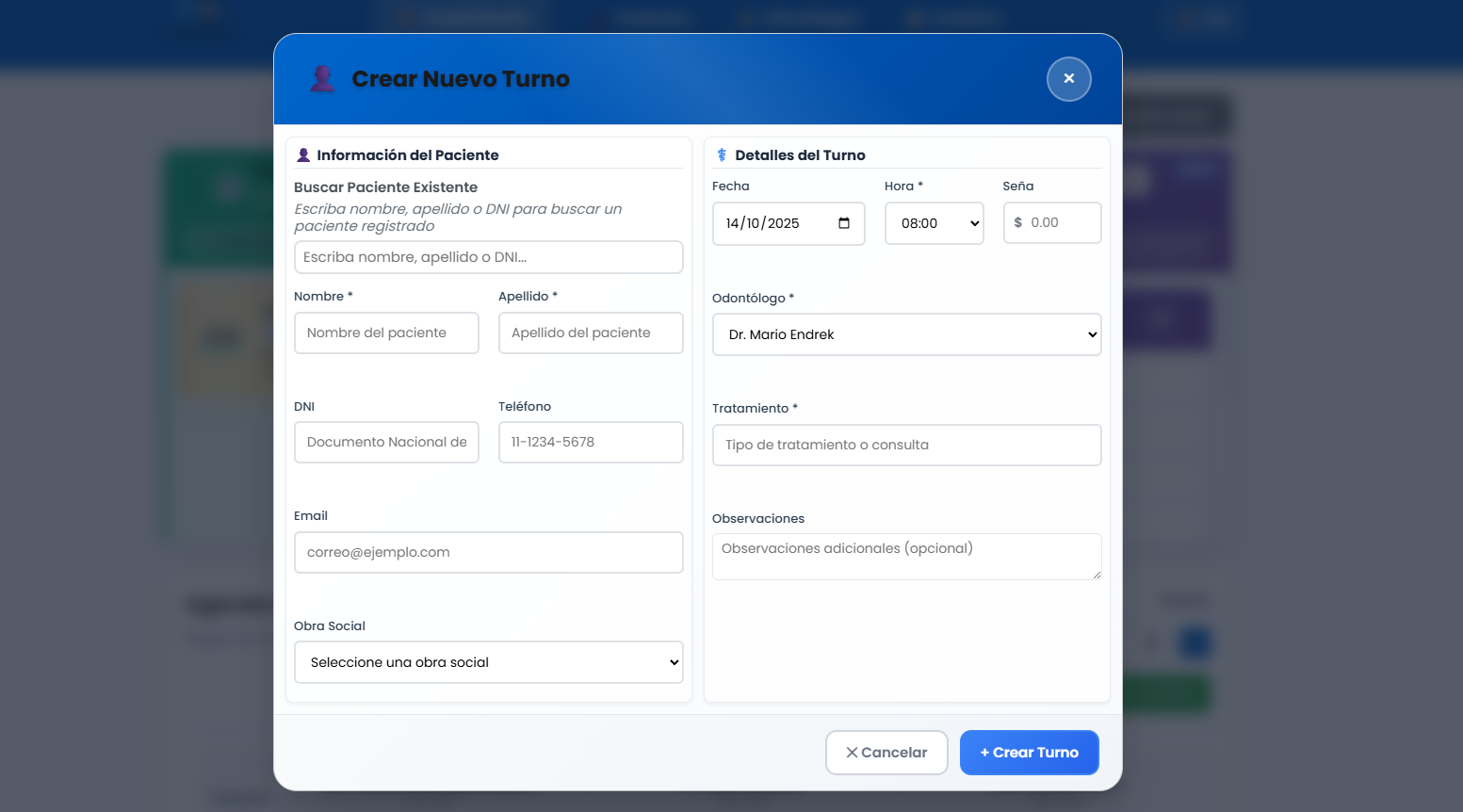
Task: Click the DNI document number field
Action: coord(386,443)
